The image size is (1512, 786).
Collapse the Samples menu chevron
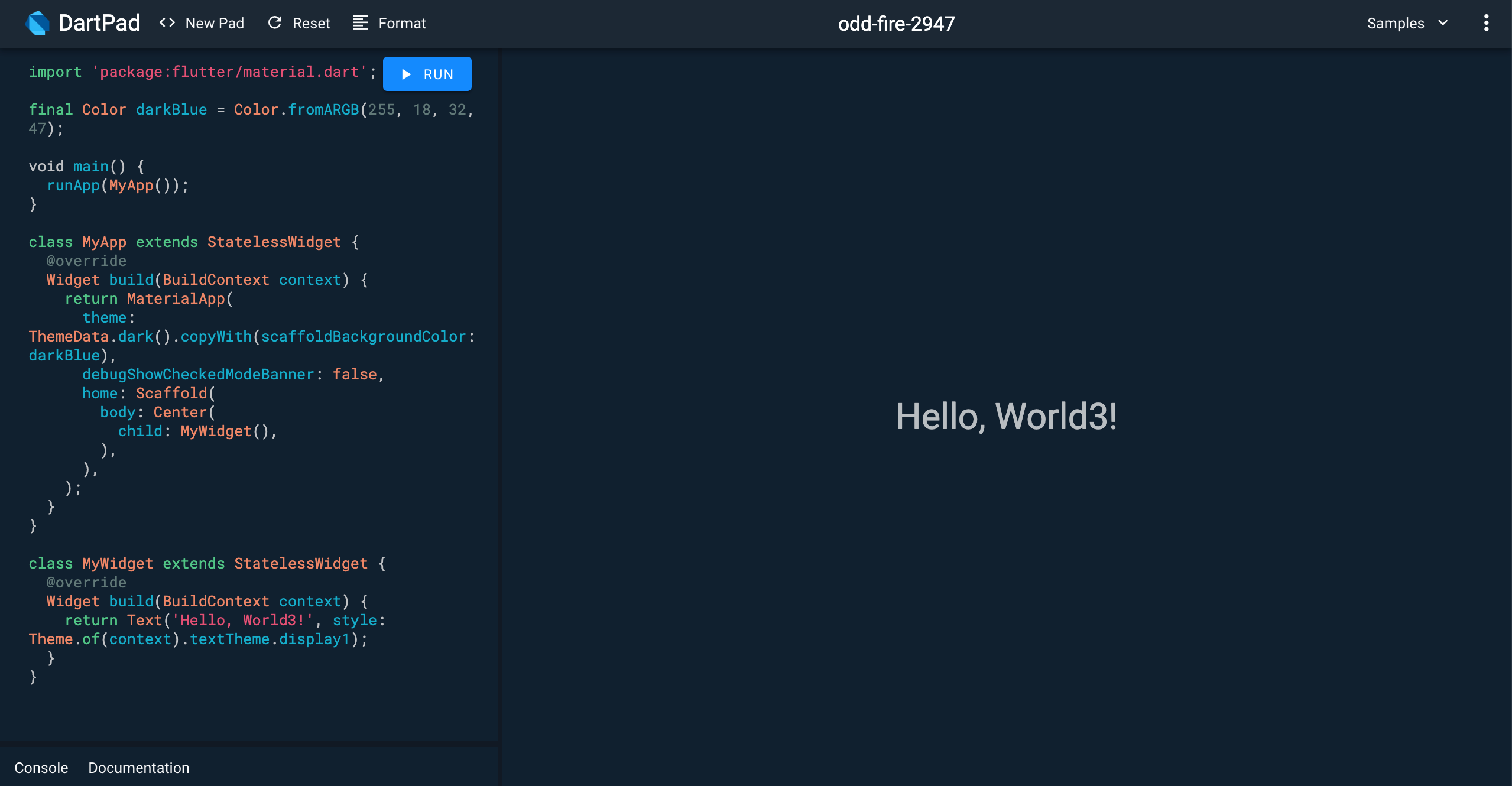click(x=1442, y=23)
